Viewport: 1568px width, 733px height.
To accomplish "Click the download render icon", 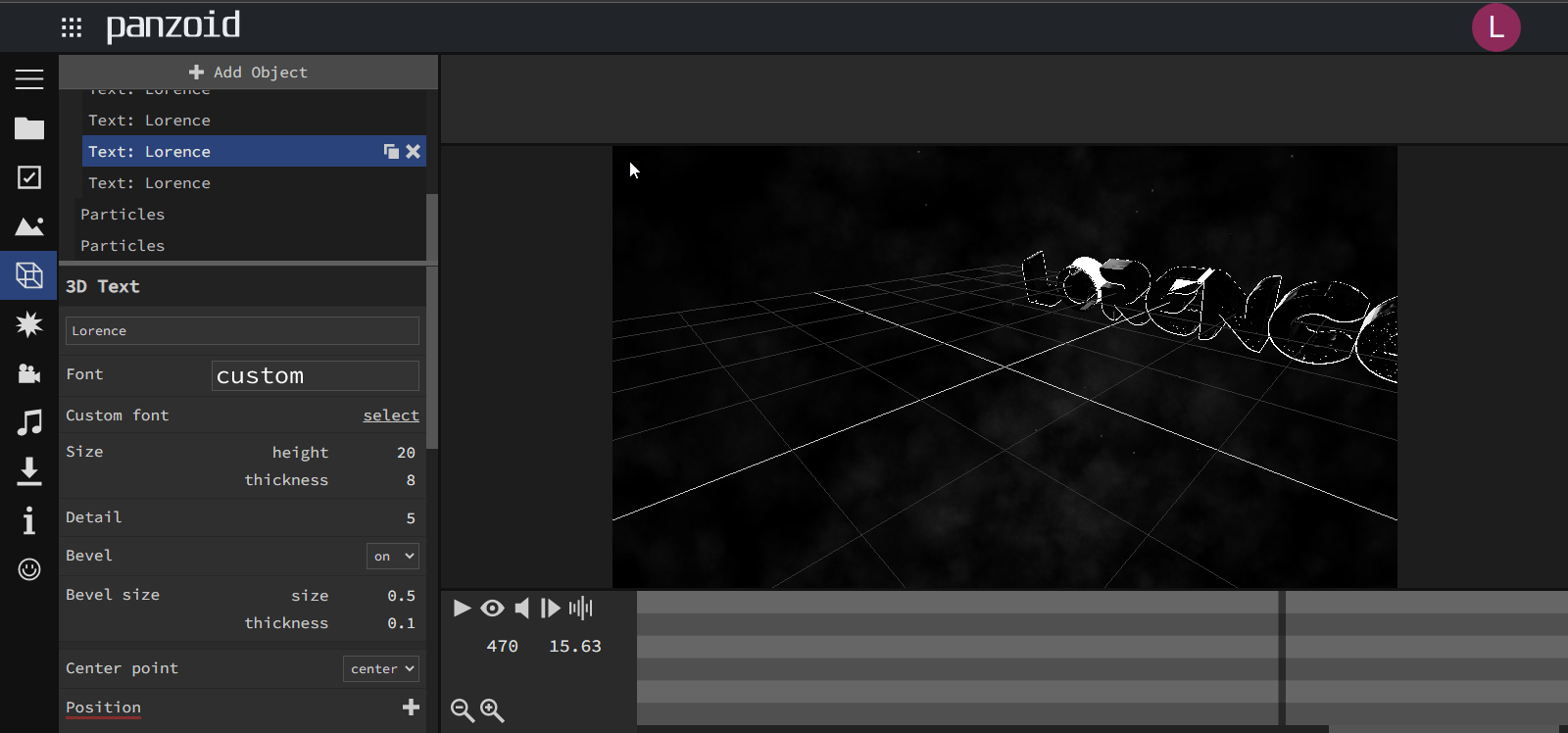I will coord(29,471).
